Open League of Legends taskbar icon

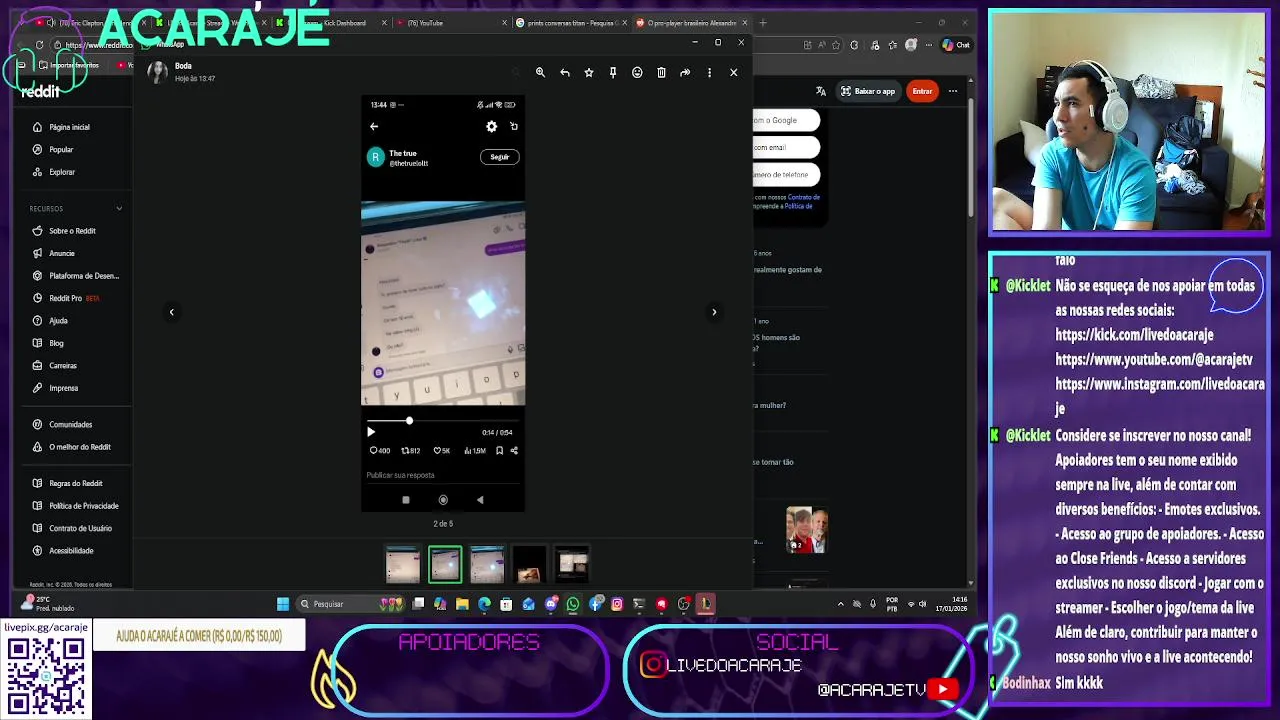pyautogui.click(x=705, y=604)
